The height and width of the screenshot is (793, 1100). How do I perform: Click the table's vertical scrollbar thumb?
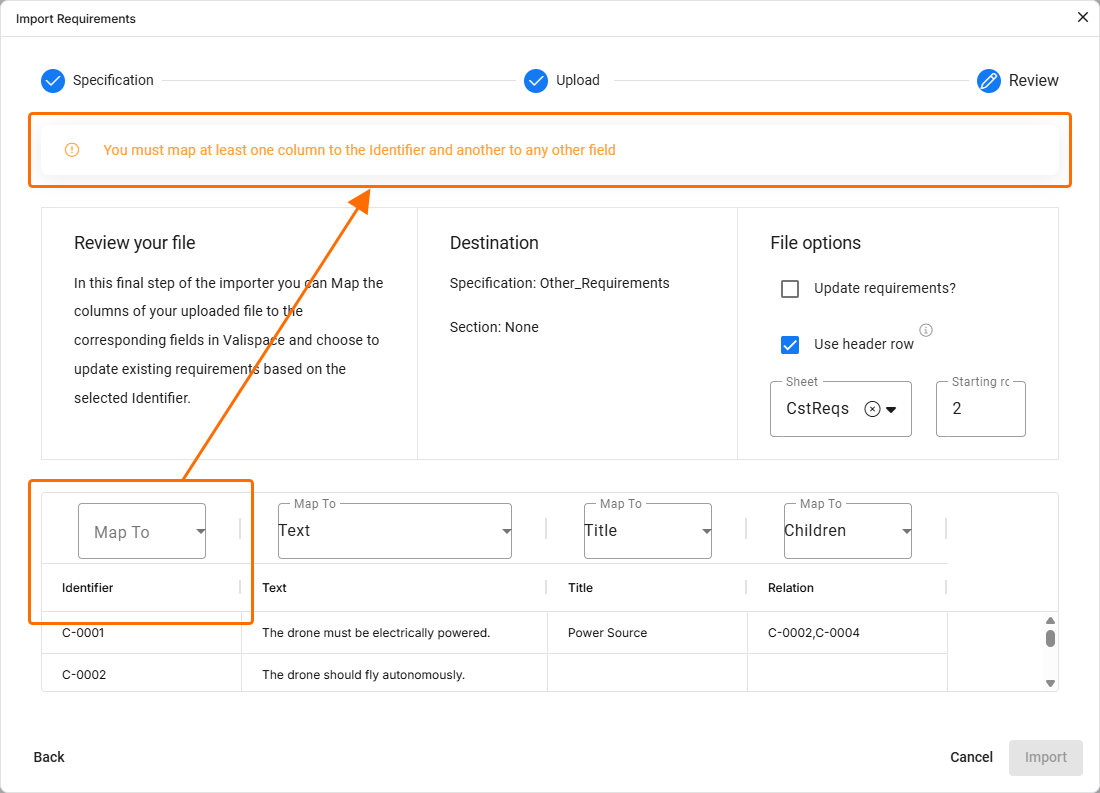click(1050, 638)
